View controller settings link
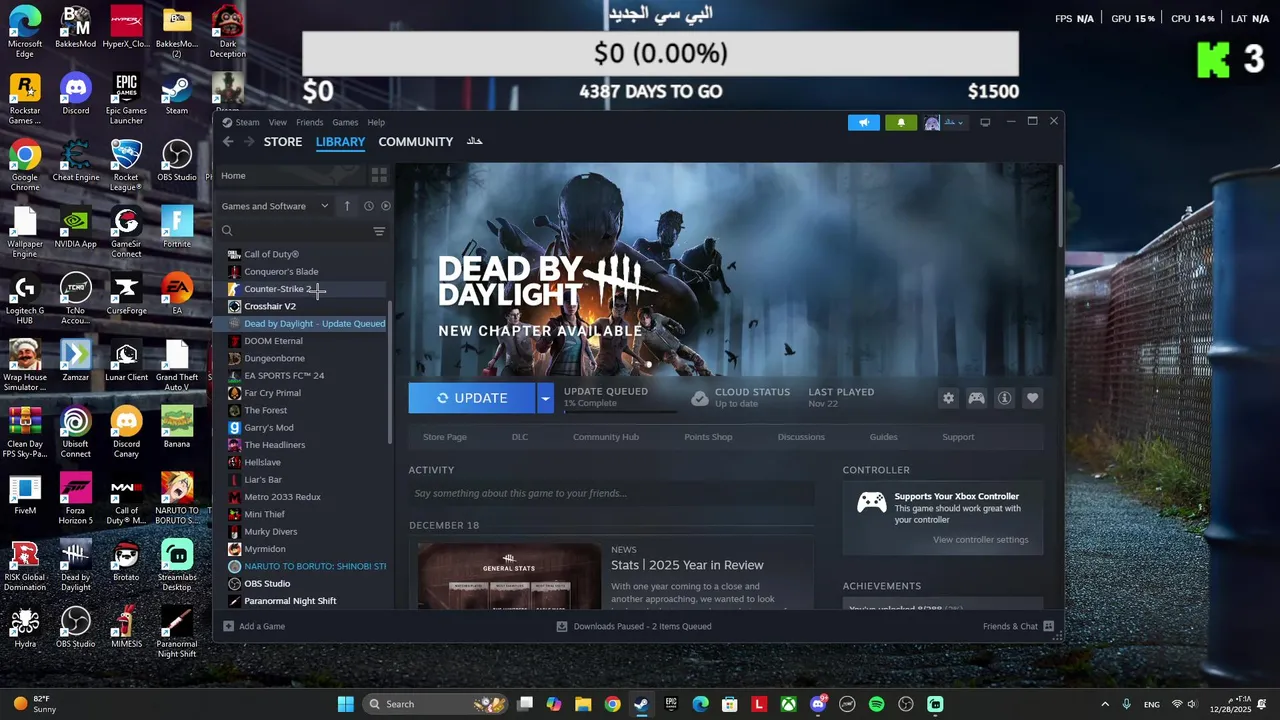 [x=980, y=540]
